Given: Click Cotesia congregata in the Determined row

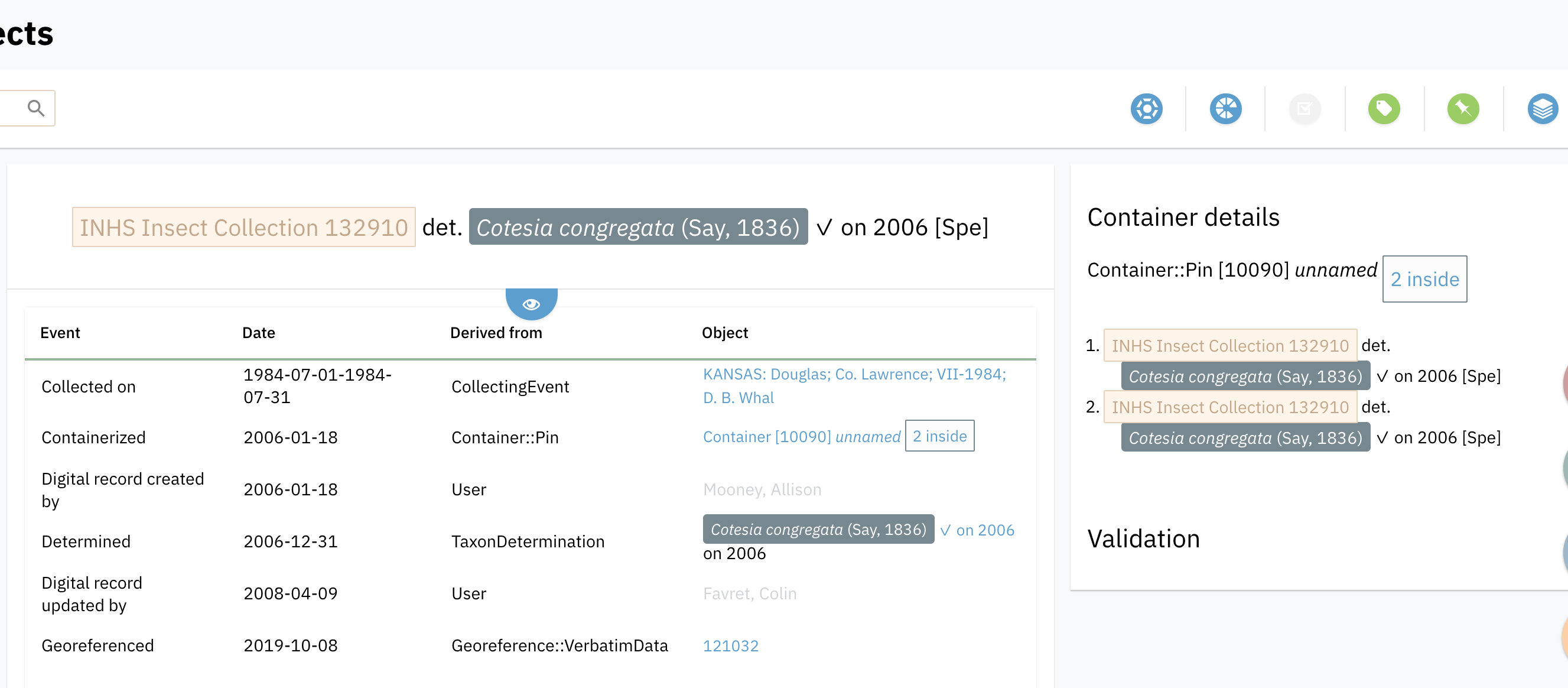Looking at the screenshot, I should (818, 529).
